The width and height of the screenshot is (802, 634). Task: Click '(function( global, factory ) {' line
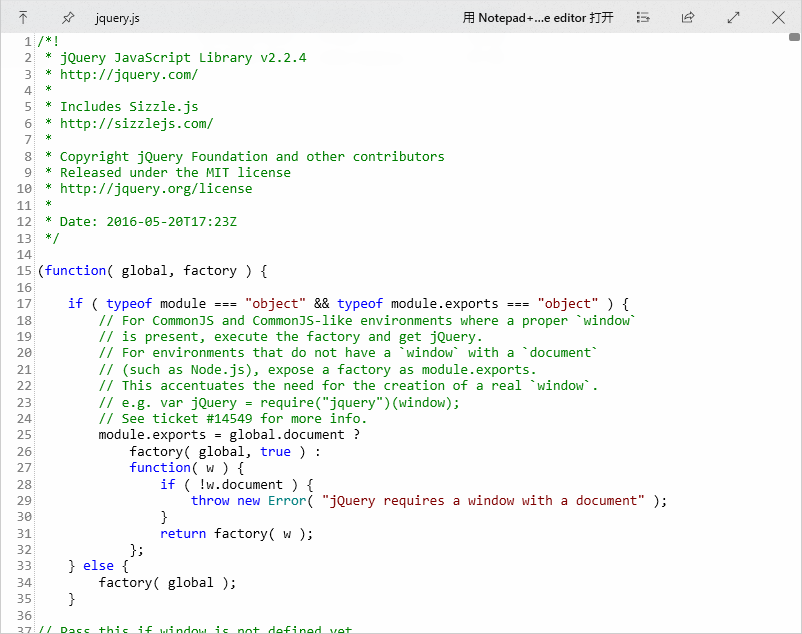152,271
